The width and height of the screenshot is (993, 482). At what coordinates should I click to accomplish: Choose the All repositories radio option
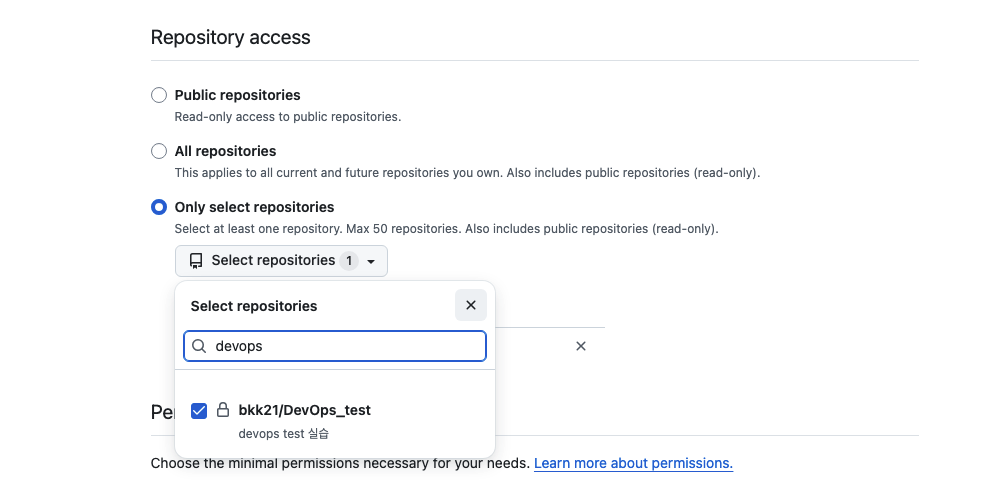point(159,151)
